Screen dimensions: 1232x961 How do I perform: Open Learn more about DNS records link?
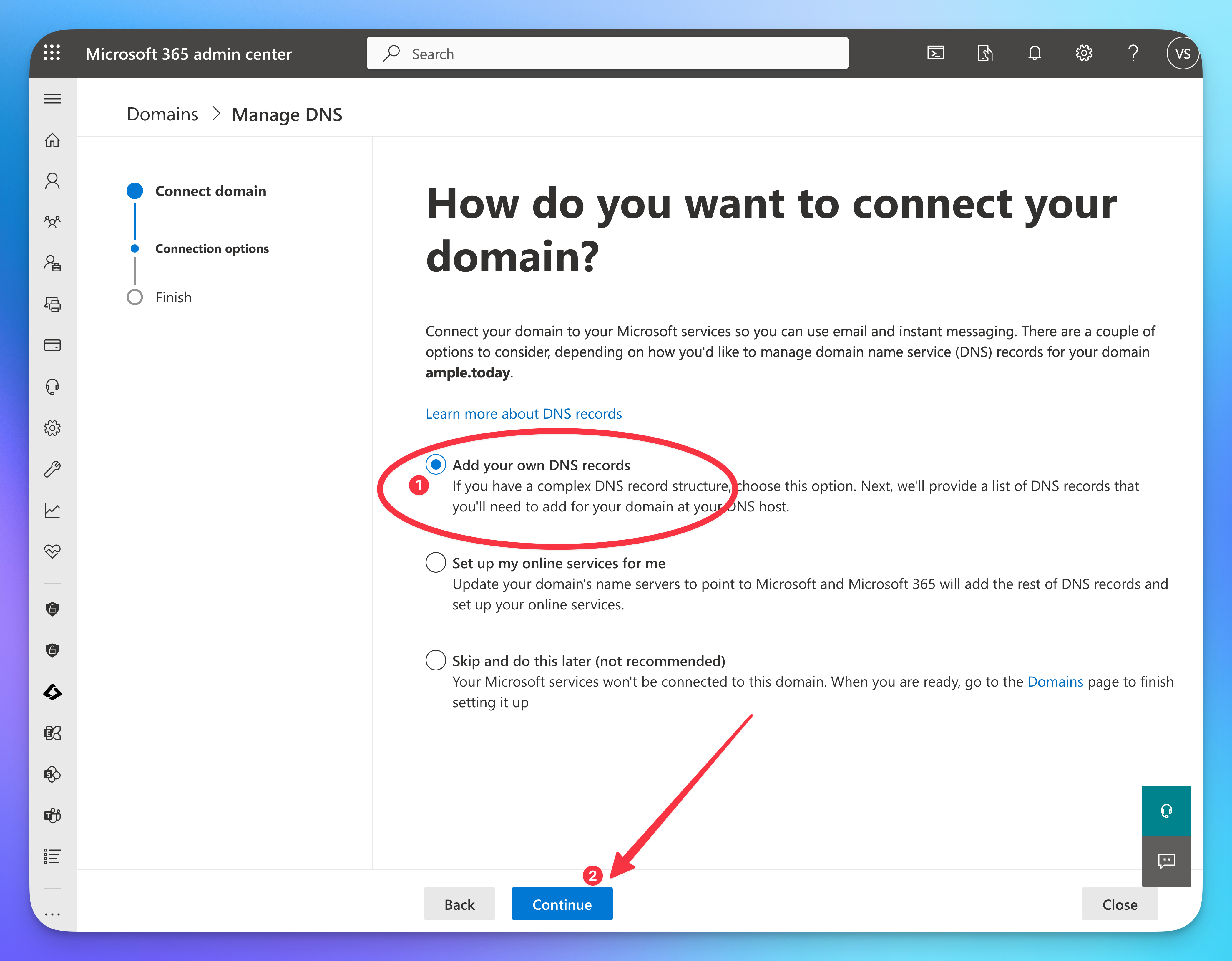pos(524,414)
